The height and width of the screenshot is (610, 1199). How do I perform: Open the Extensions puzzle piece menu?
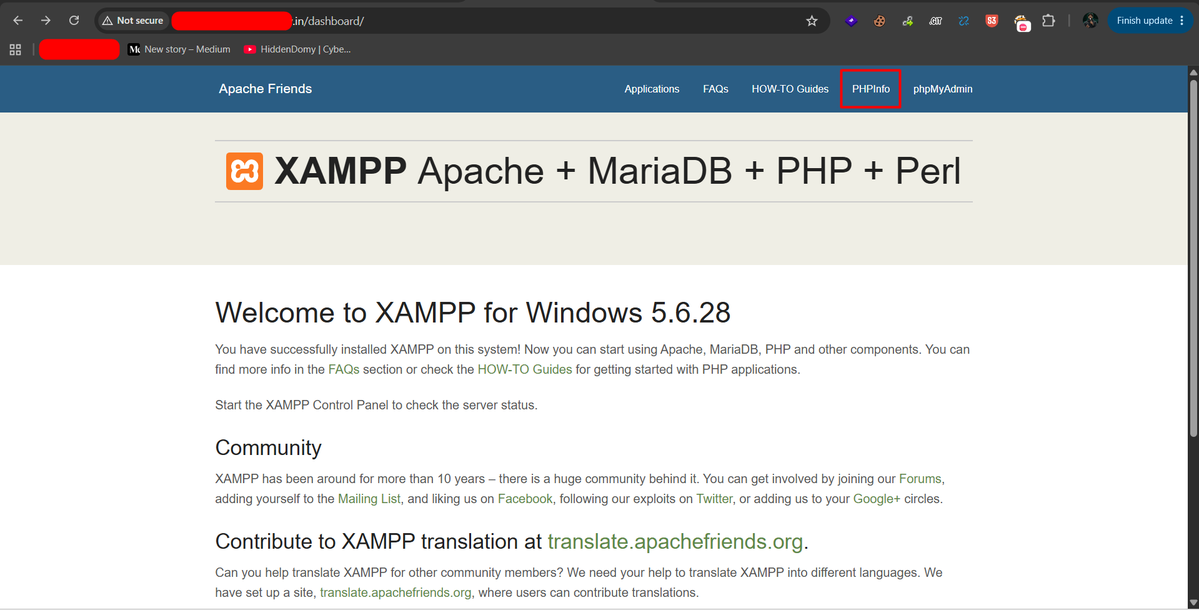coord(1049,21)
